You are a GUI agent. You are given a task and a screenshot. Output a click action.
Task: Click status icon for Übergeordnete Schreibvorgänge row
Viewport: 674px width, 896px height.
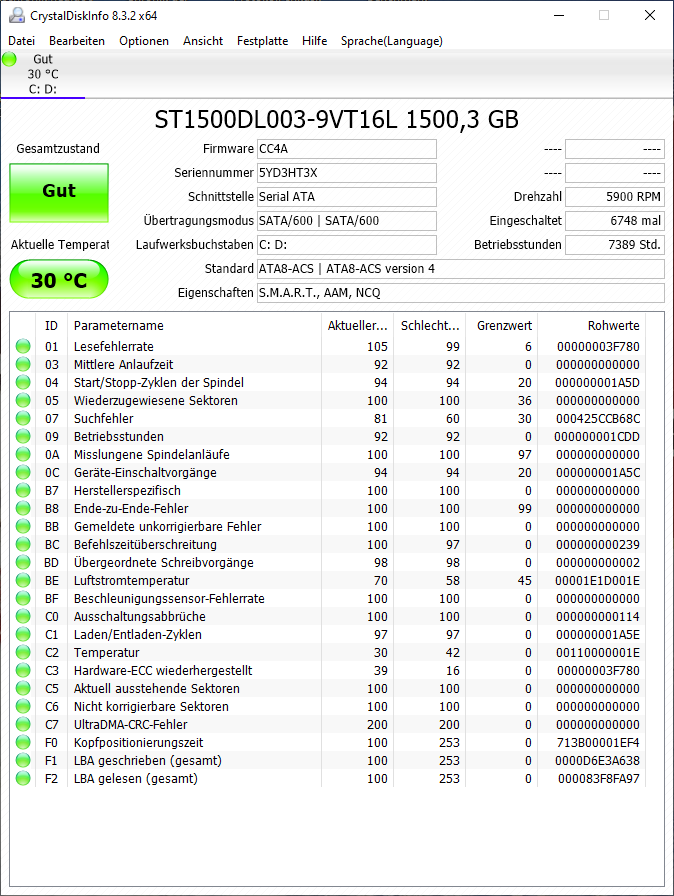click(23, 562)
